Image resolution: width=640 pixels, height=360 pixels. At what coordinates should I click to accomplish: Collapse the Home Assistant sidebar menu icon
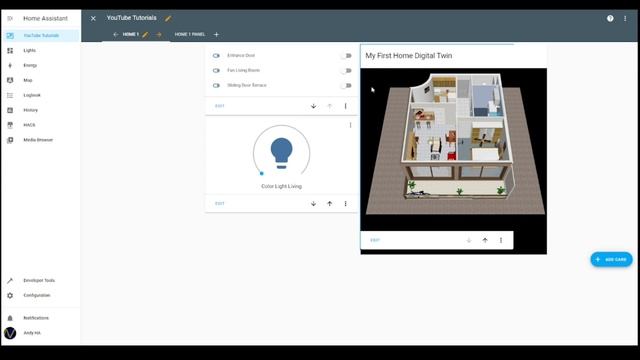pos(10,18)
